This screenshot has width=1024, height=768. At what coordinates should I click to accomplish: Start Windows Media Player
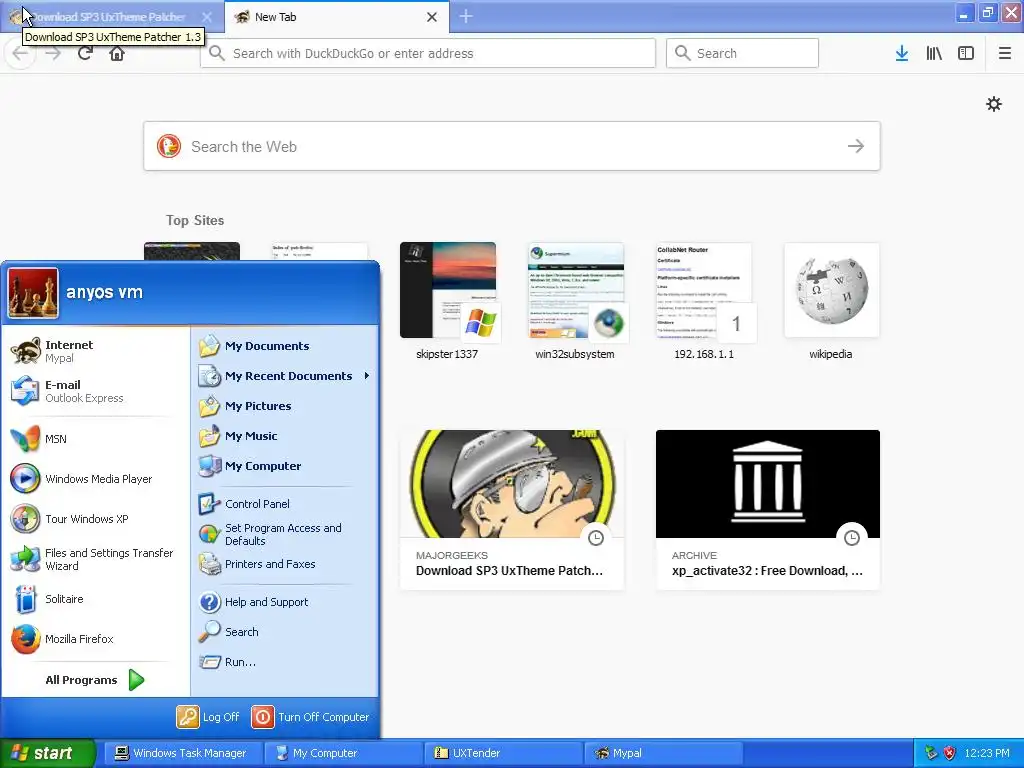(96, 479)
